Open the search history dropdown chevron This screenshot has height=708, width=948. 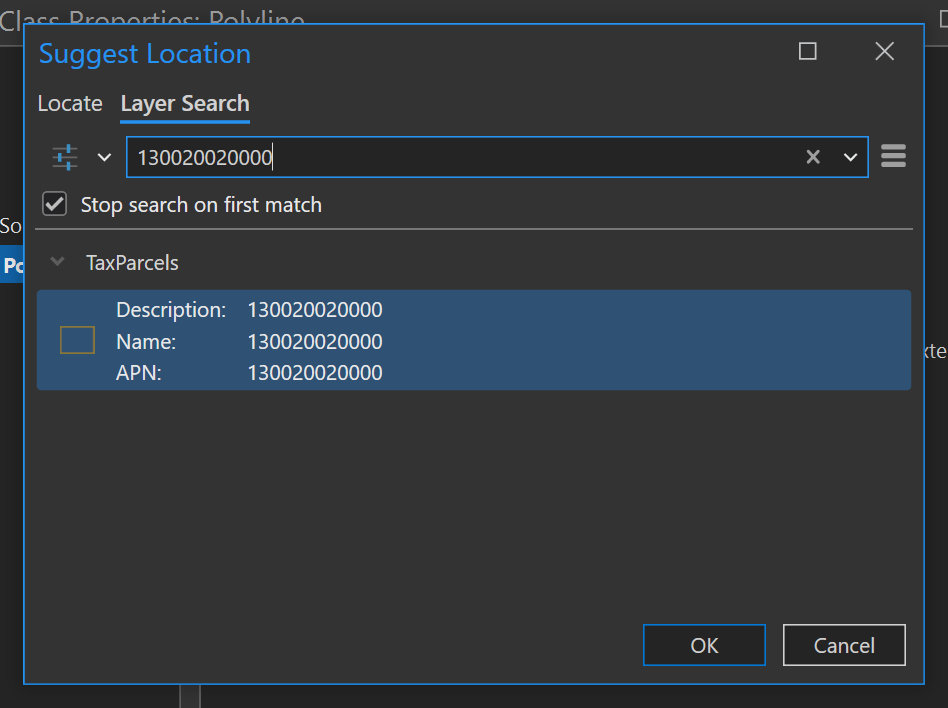tap(849, 157)
